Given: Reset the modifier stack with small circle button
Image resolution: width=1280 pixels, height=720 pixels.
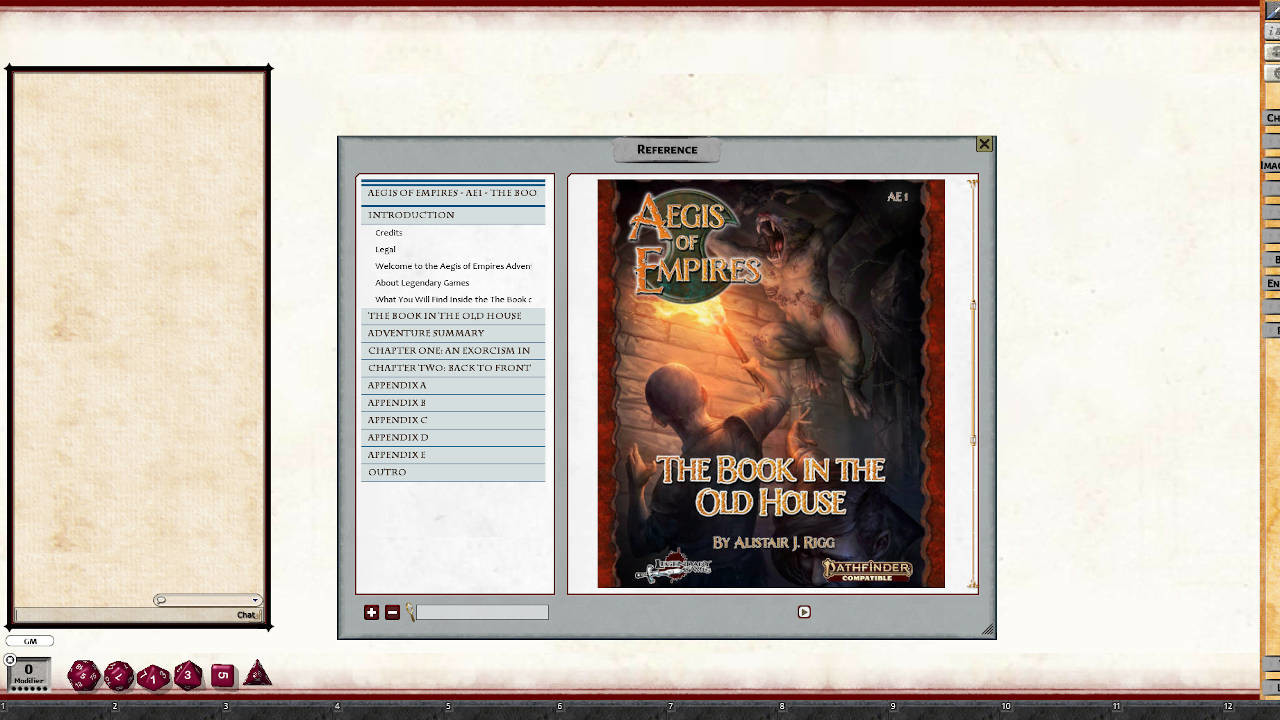Looking at the screenshot, I should (10, 660).
